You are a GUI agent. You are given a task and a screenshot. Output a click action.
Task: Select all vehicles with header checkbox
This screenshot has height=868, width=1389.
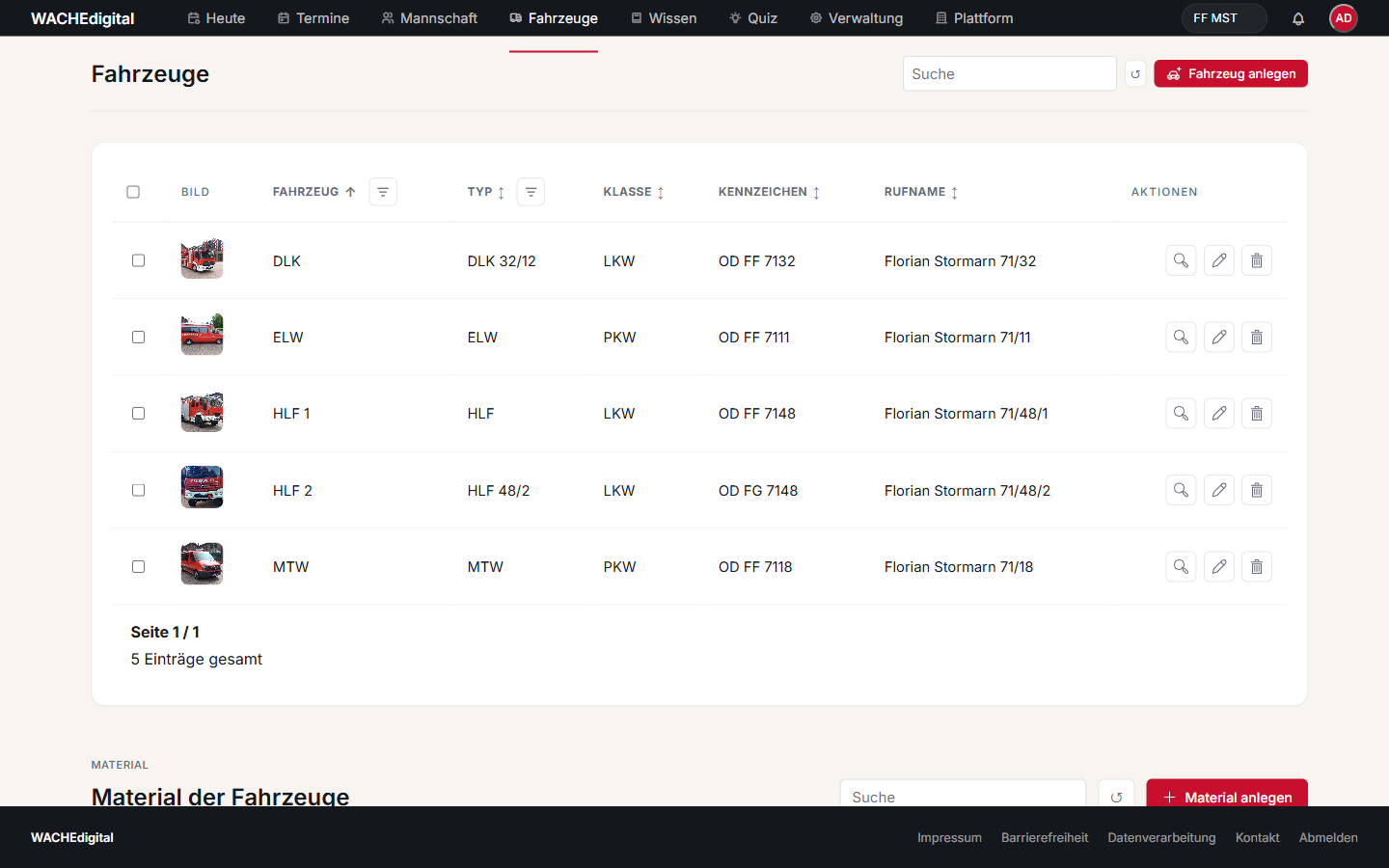[133, 192]
